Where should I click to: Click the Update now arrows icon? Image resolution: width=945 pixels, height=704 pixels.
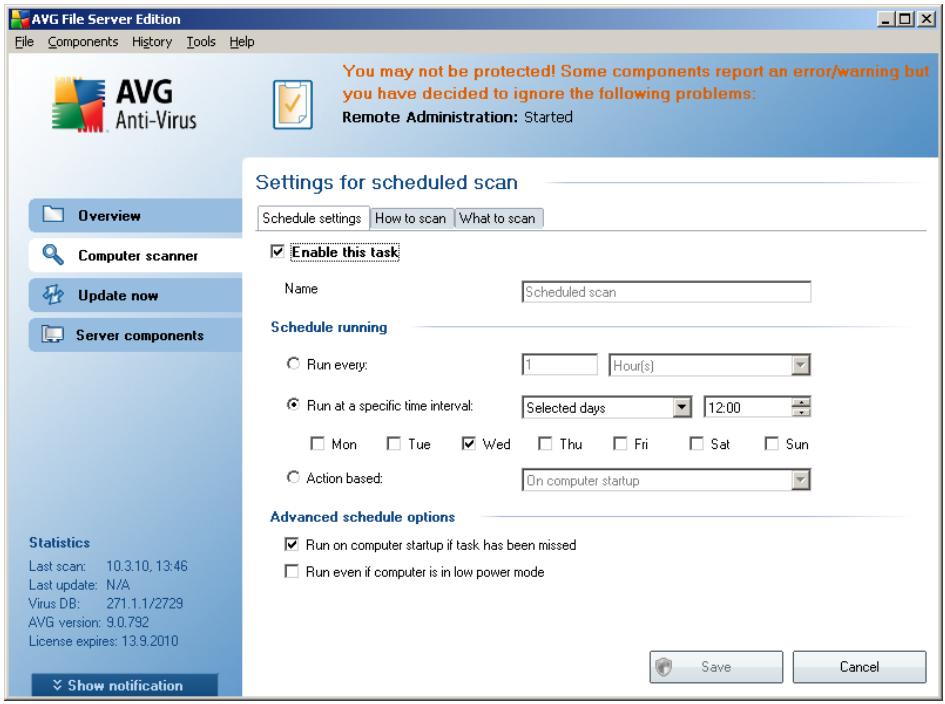pyautogui.click(x=53, y=295)
